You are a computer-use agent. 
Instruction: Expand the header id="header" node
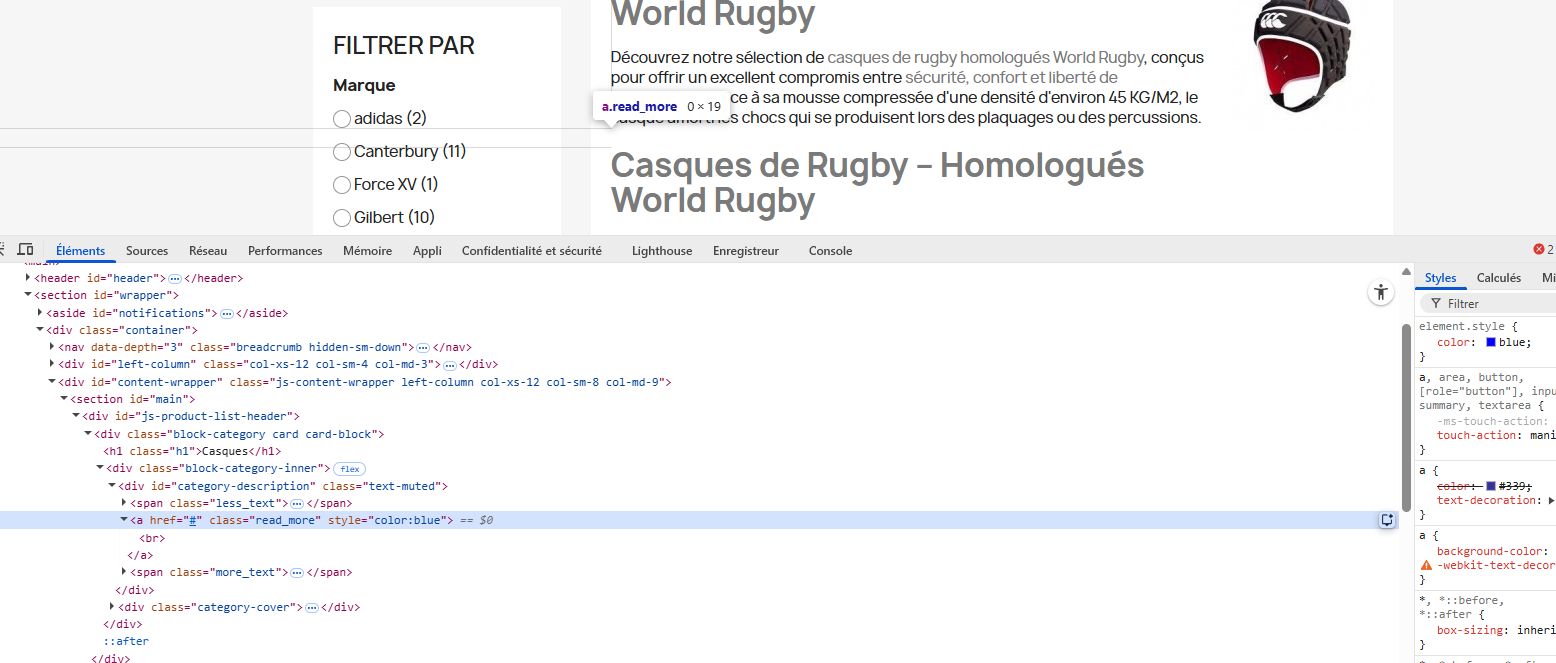[x=28, y=278]
